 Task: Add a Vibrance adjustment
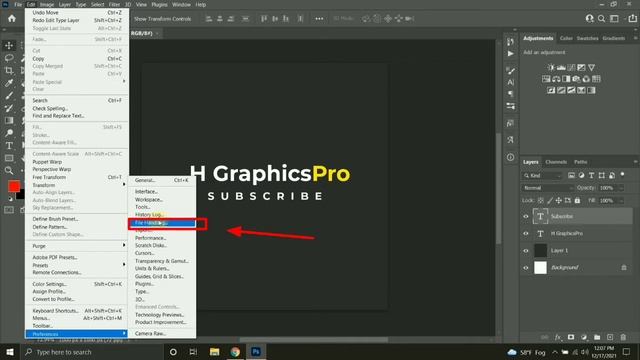click(591, 67)
